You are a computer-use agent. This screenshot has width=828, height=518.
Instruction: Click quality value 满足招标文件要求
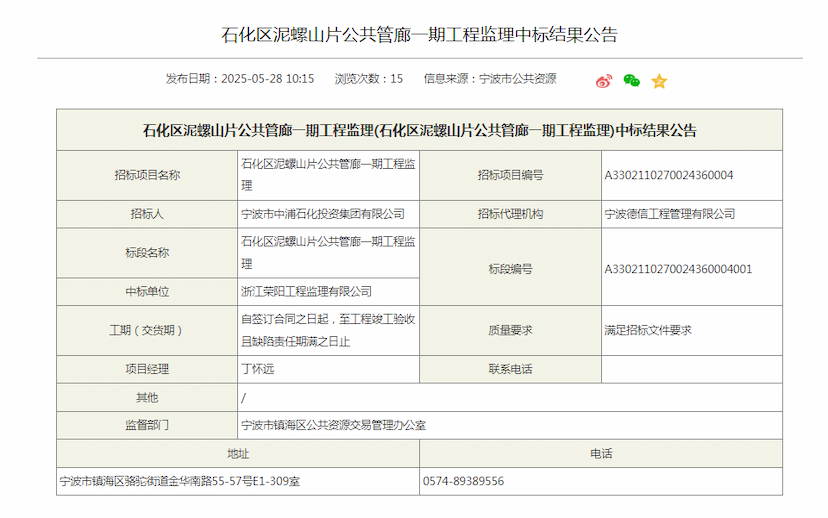tap(648, 331)
